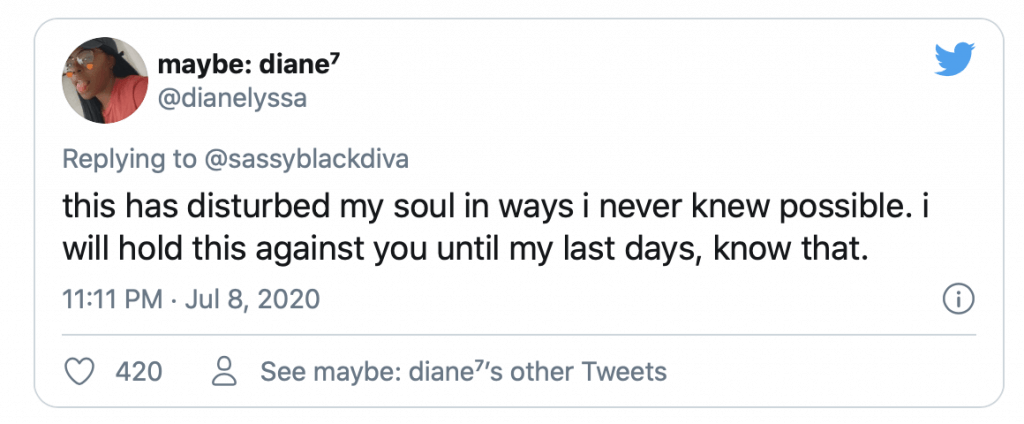Viewport: 1024px width, 424px height.
Task: Visit the @dianelyssa handle
Action: tap(232, 99)
